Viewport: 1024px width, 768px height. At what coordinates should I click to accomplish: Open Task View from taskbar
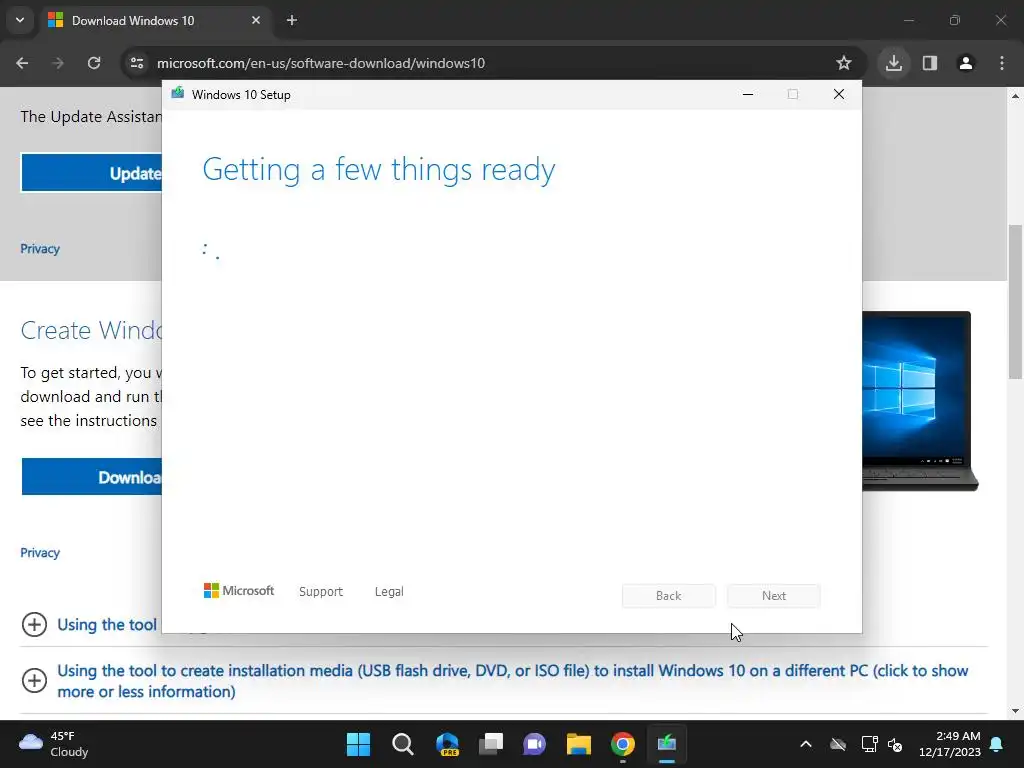(491, 744)
